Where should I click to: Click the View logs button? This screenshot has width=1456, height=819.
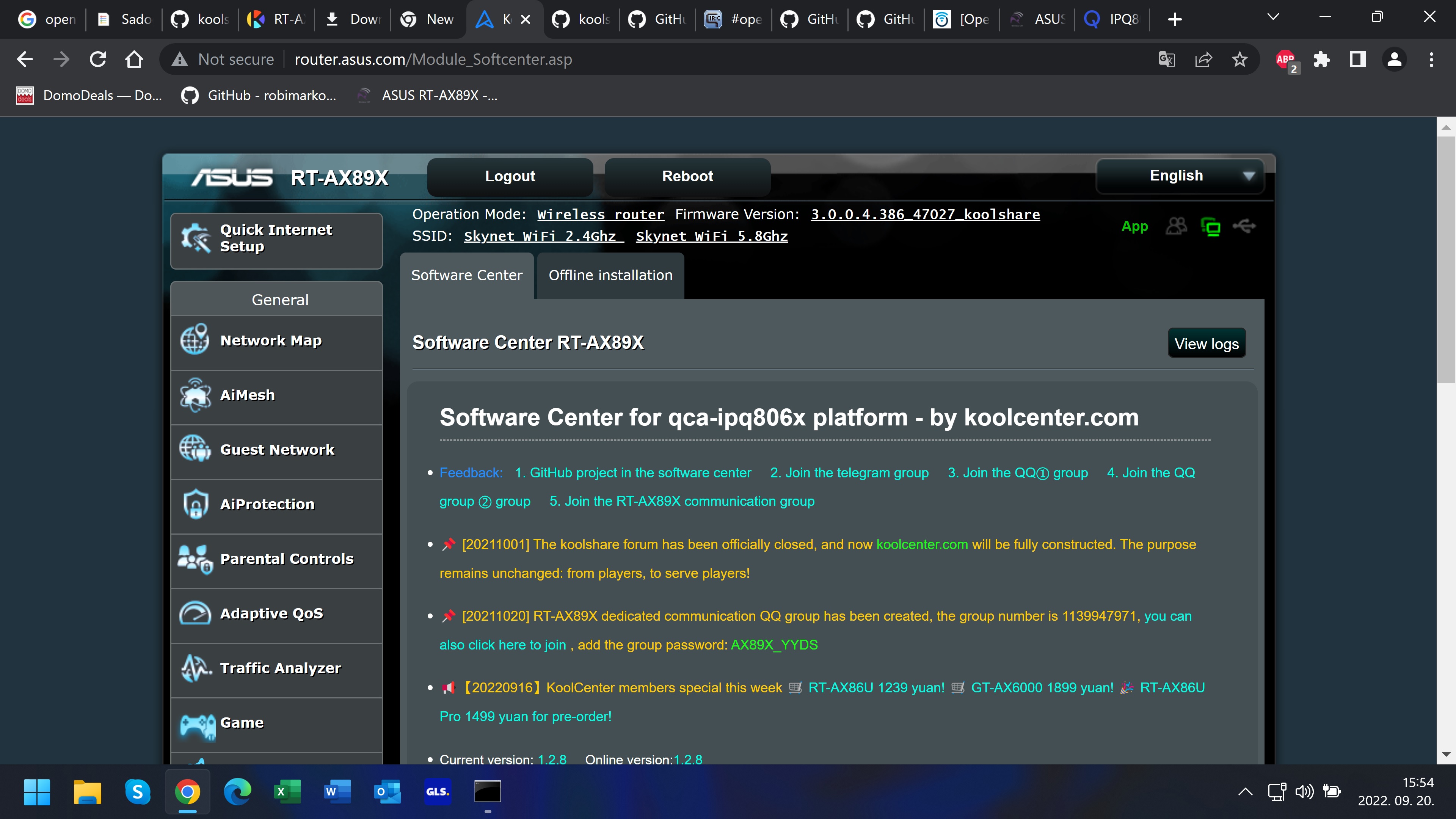pos(1207,344)
